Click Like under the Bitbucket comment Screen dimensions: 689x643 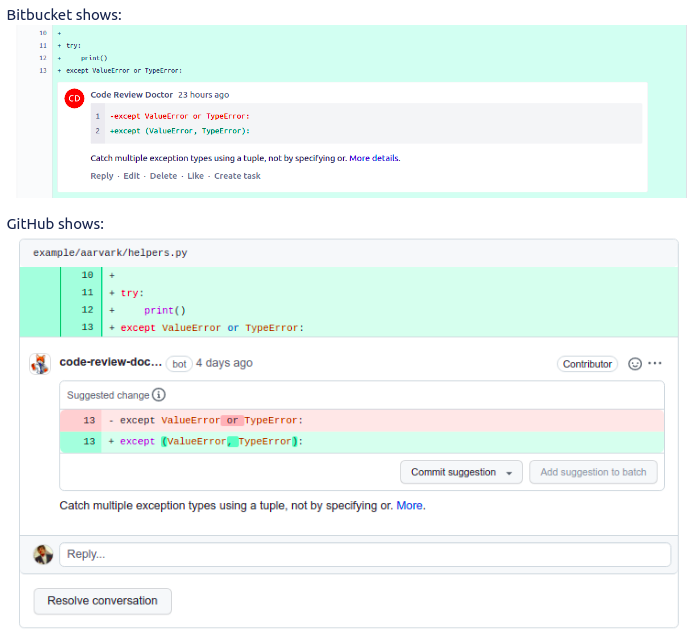click(196, 176)
